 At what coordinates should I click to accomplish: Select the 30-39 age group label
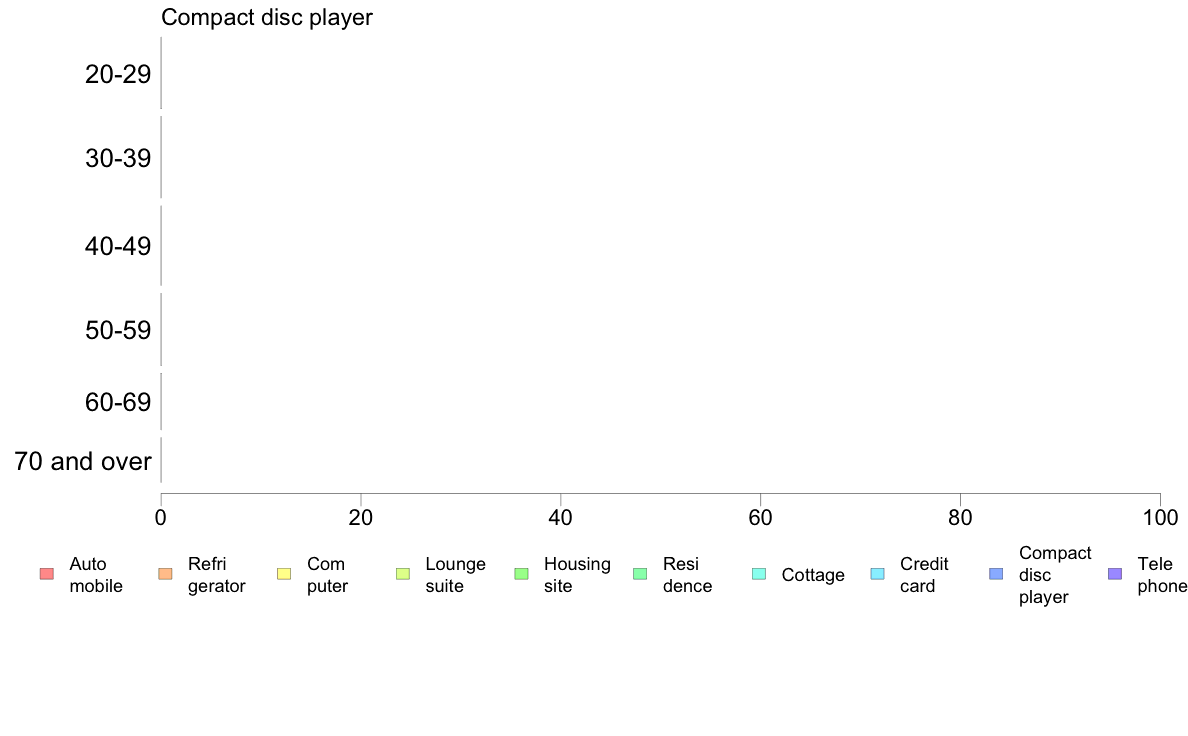(x=118, y=158)
